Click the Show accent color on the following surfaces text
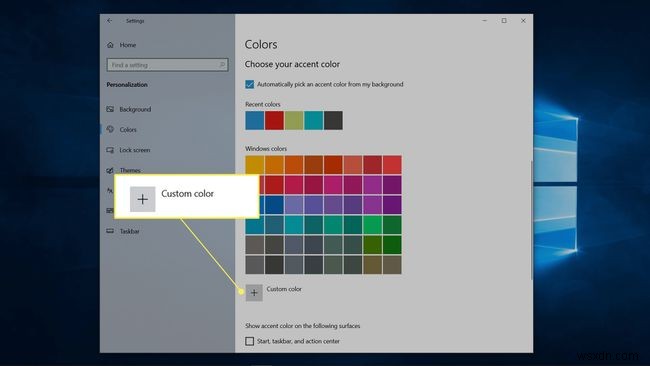 [x=303, y=326]
